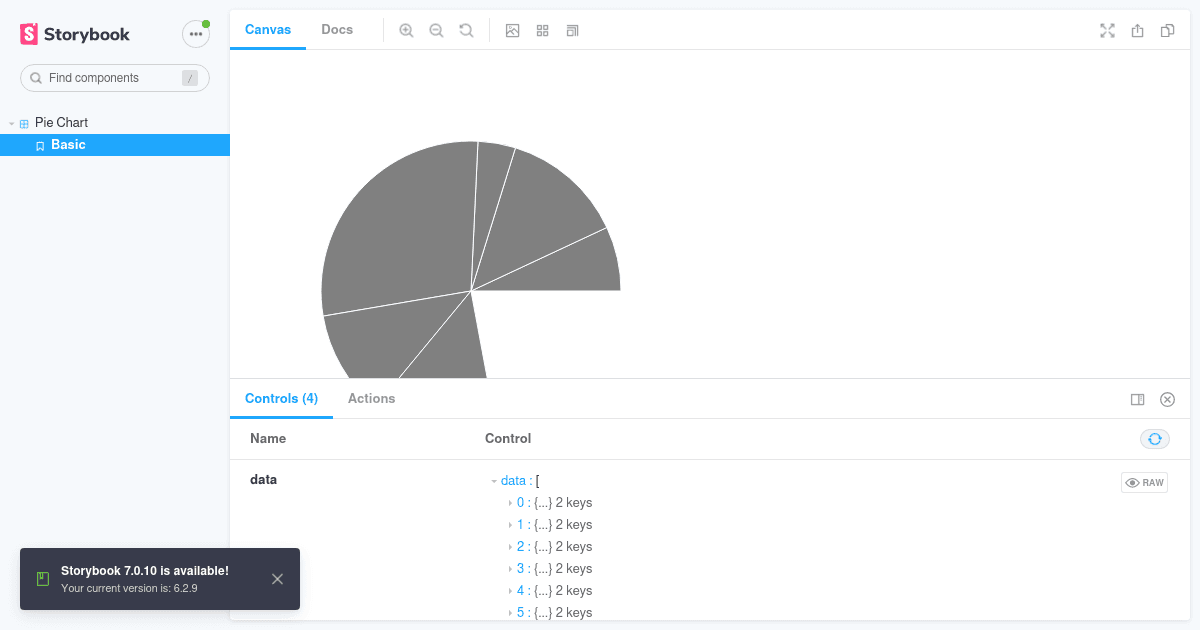1200x630 pixels.
Task: Zoom in on the canvas
Action: [x=406, y=30]
